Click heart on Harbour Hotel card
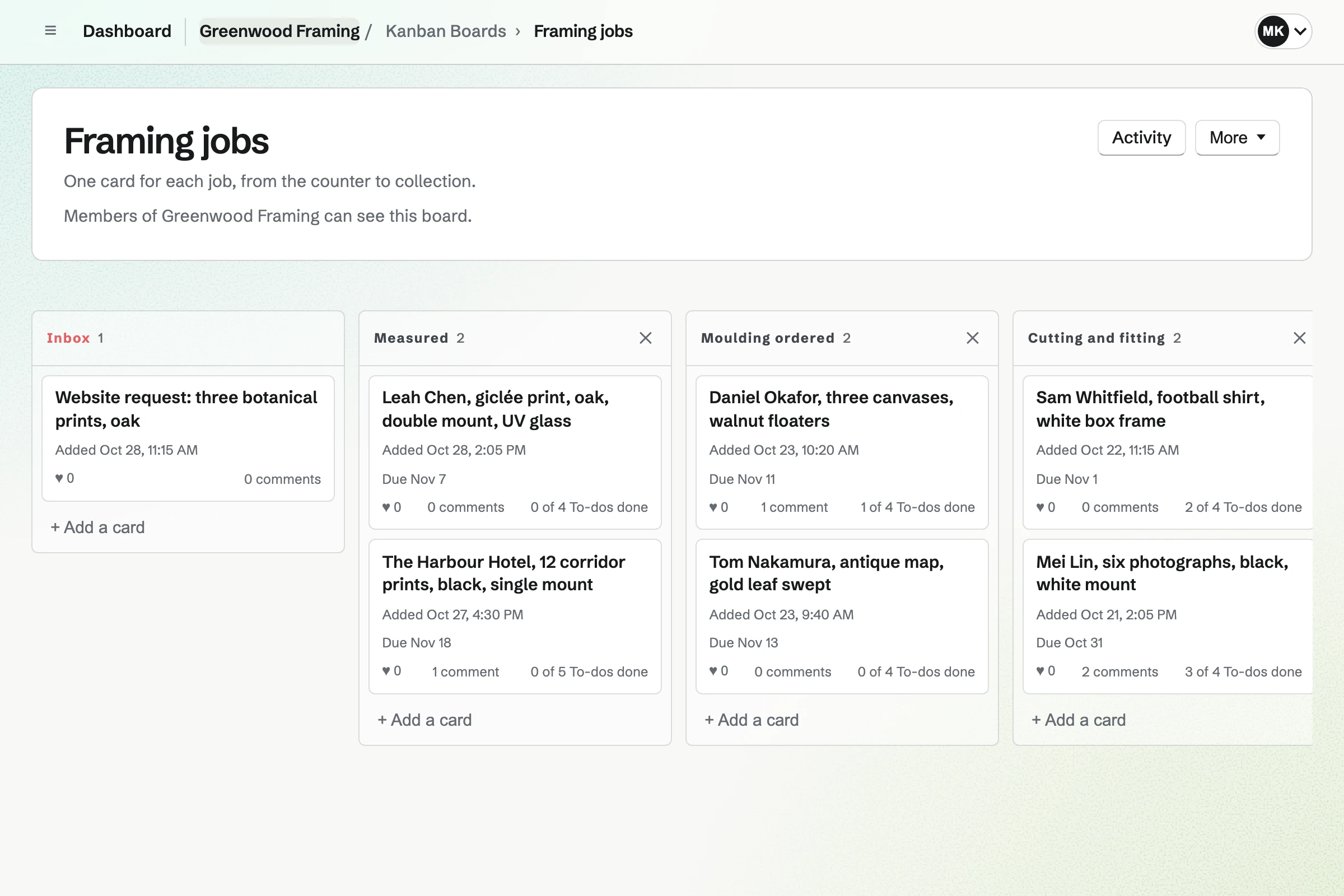Image resolution: width=1344 pixels, height=896 pixels. [391, 671]
